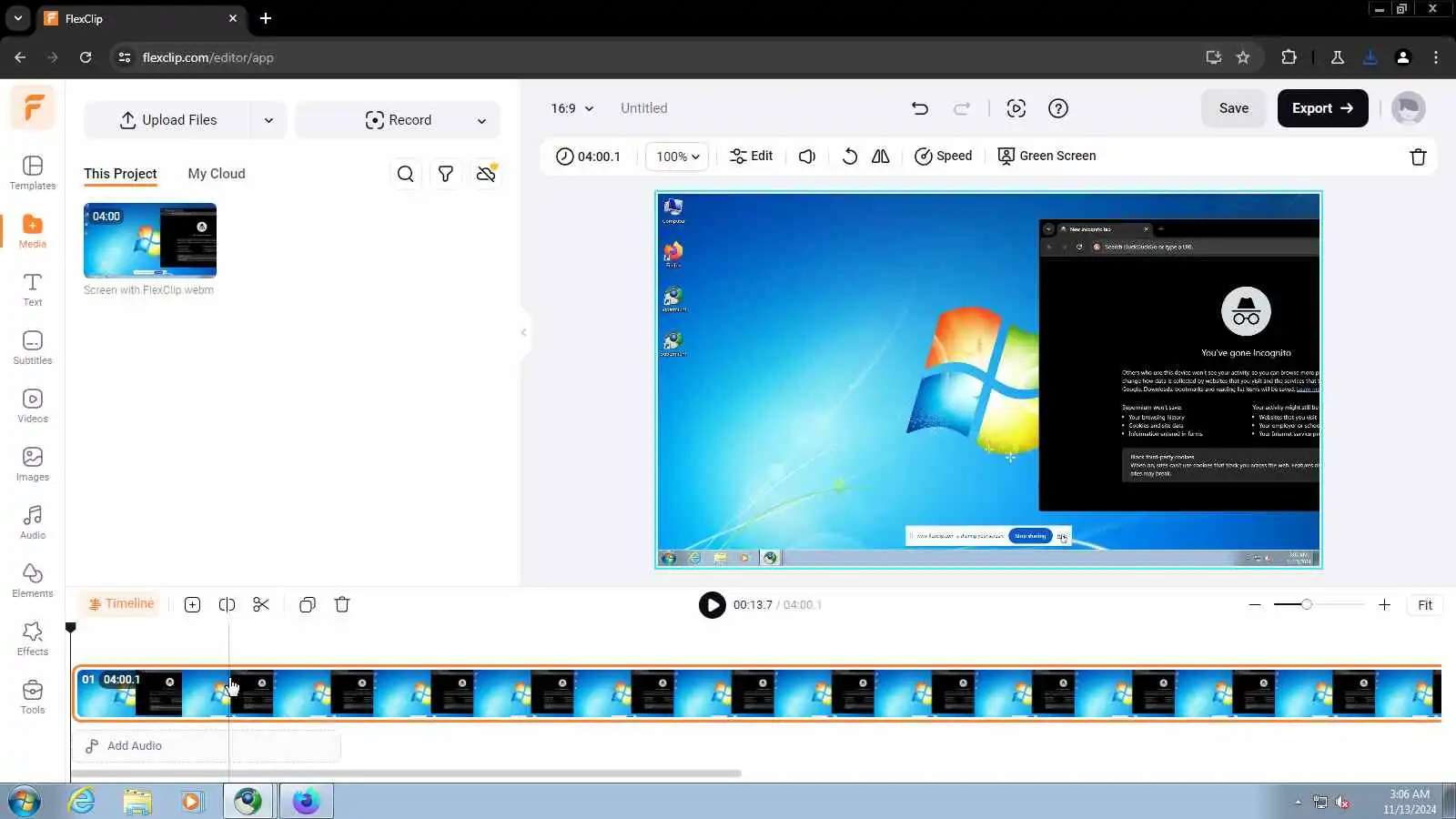Open the clip duration 04:00.1 setting
The height and width of the screenshot is (819, 1456).
589,157
